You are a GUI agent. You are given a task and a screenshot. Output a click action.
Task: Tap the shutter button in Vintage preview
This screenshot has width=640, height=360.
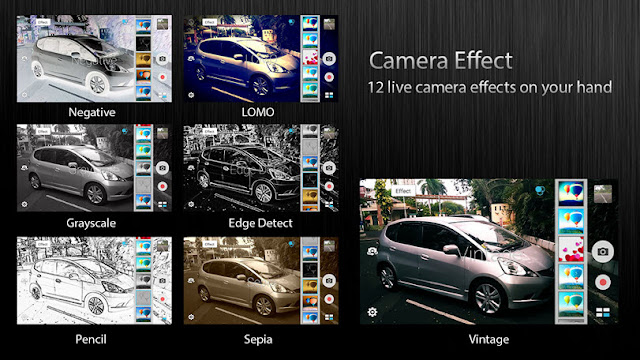click(x=603, y=252)
